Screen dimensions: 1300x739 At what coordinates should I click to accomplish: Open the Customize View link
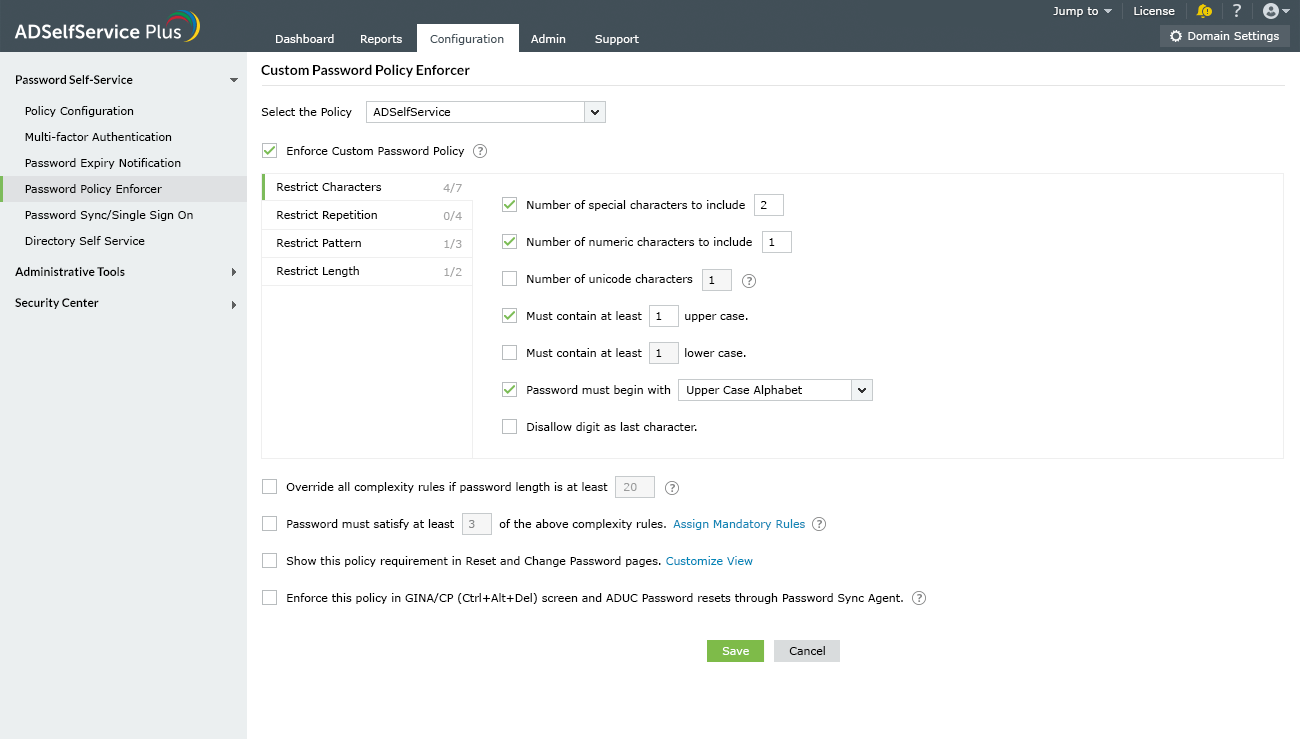coord(709,561)
